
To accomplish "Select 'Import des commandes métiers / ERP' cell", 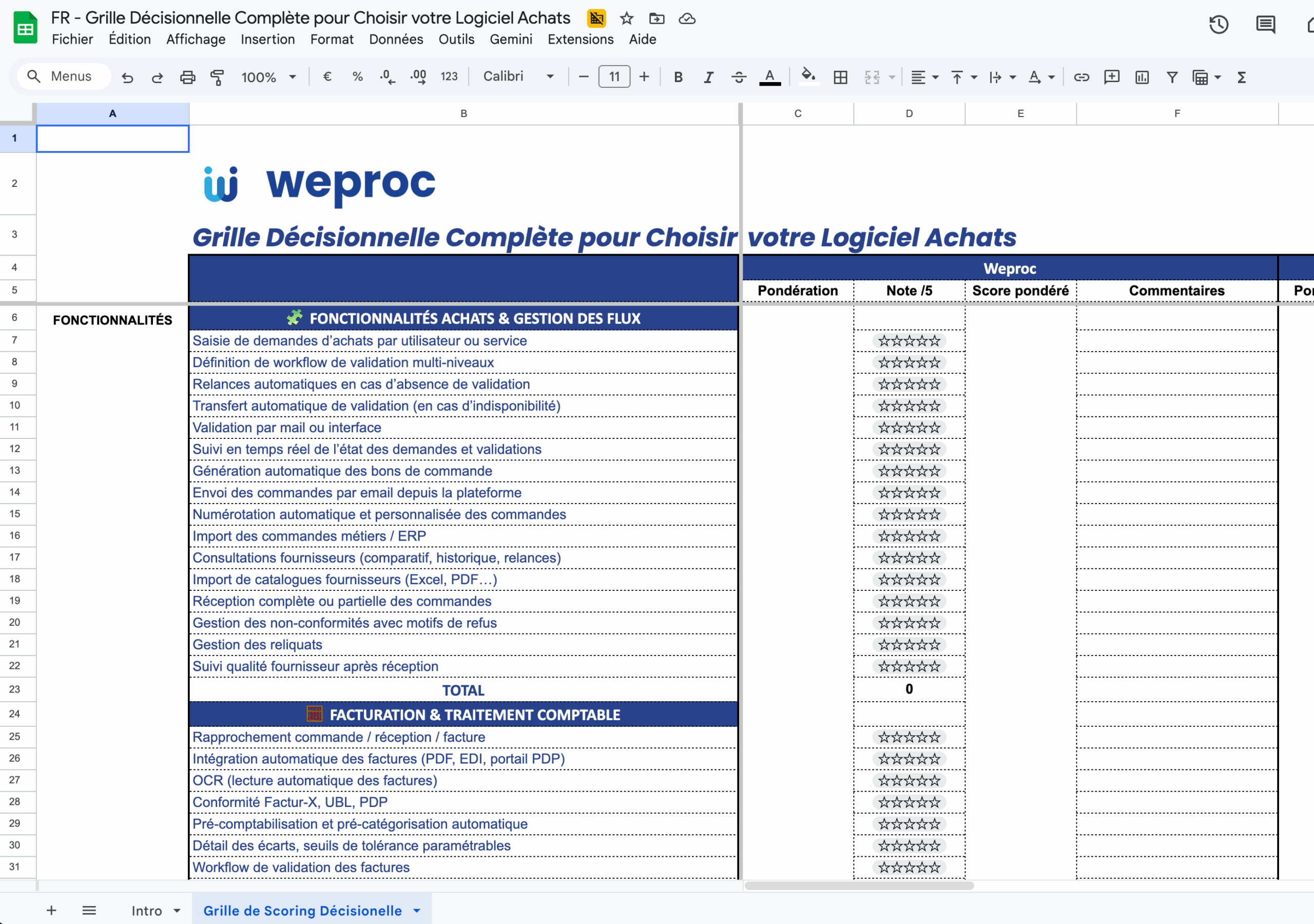I will (463, 536).
